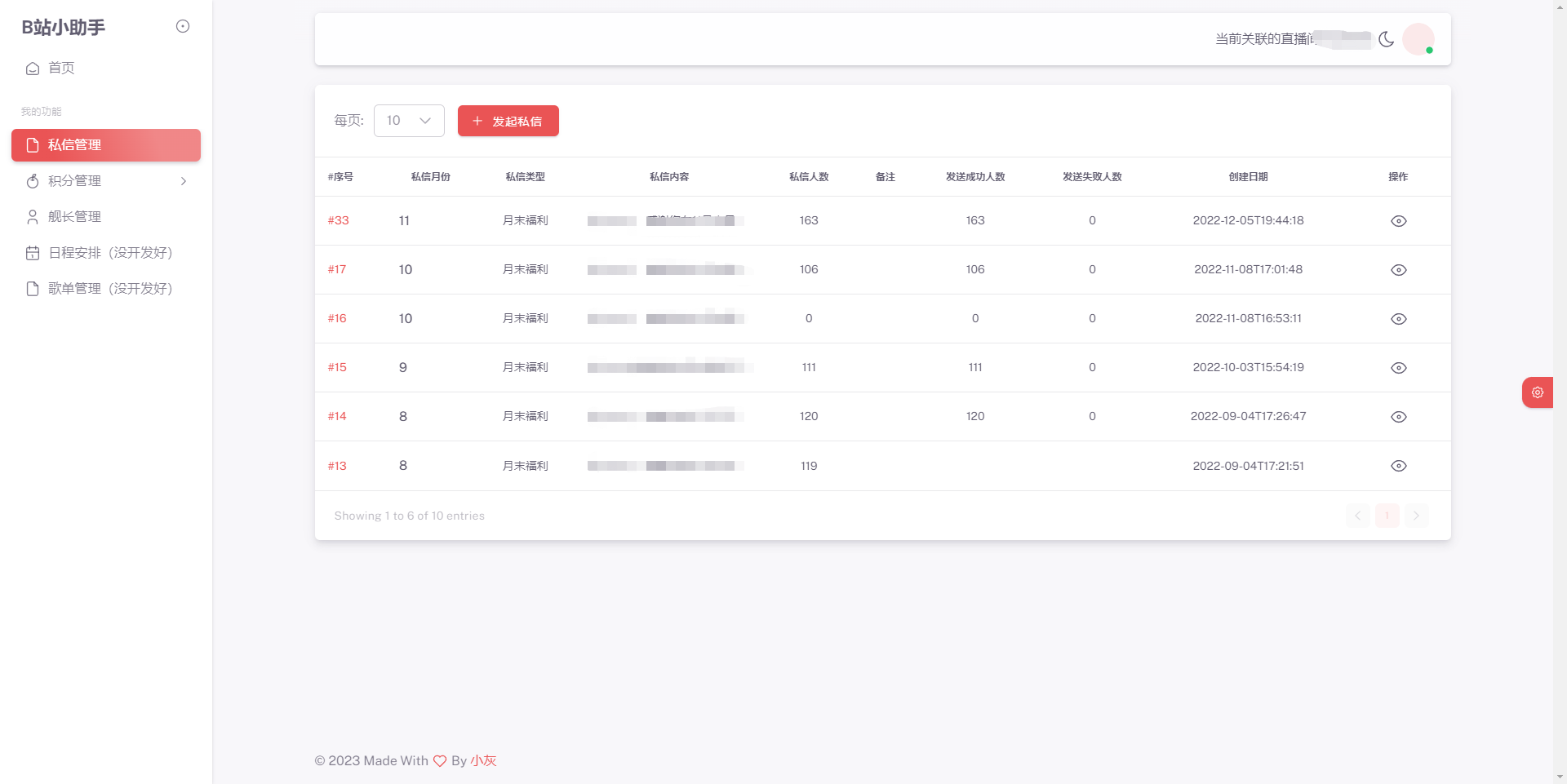Select page 1 in the pagination

coord(1387,516)
